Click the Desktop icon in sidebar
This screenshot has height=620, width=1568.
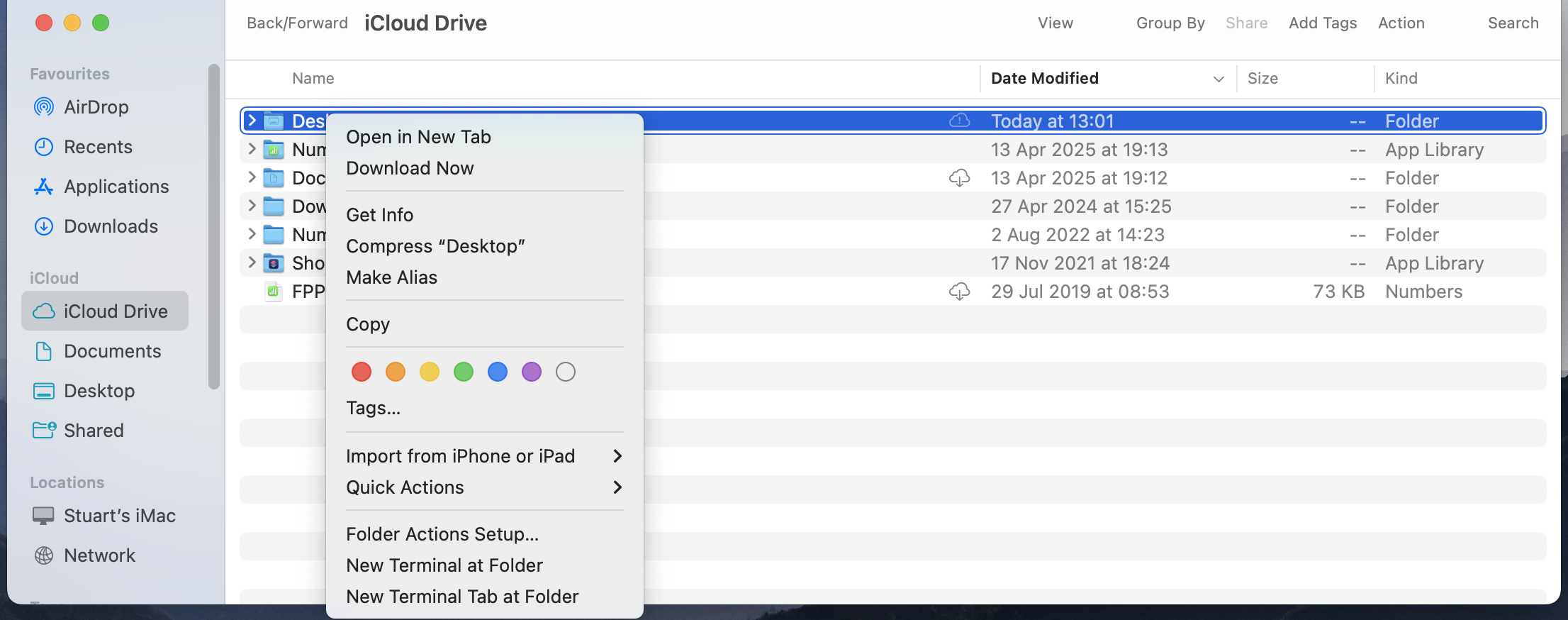44,391
